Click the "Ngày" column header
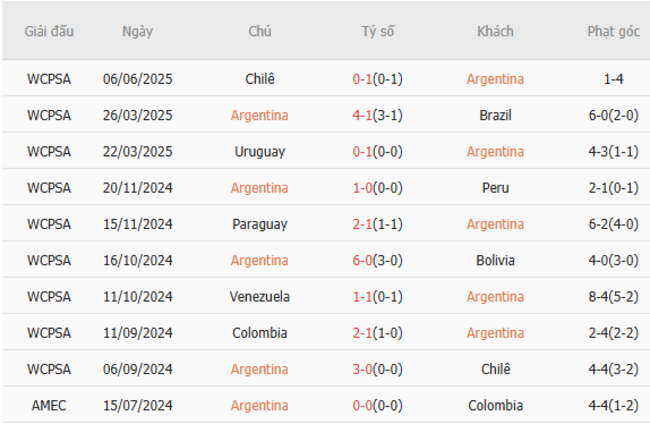The image size is (650, 424). [138, 31]
